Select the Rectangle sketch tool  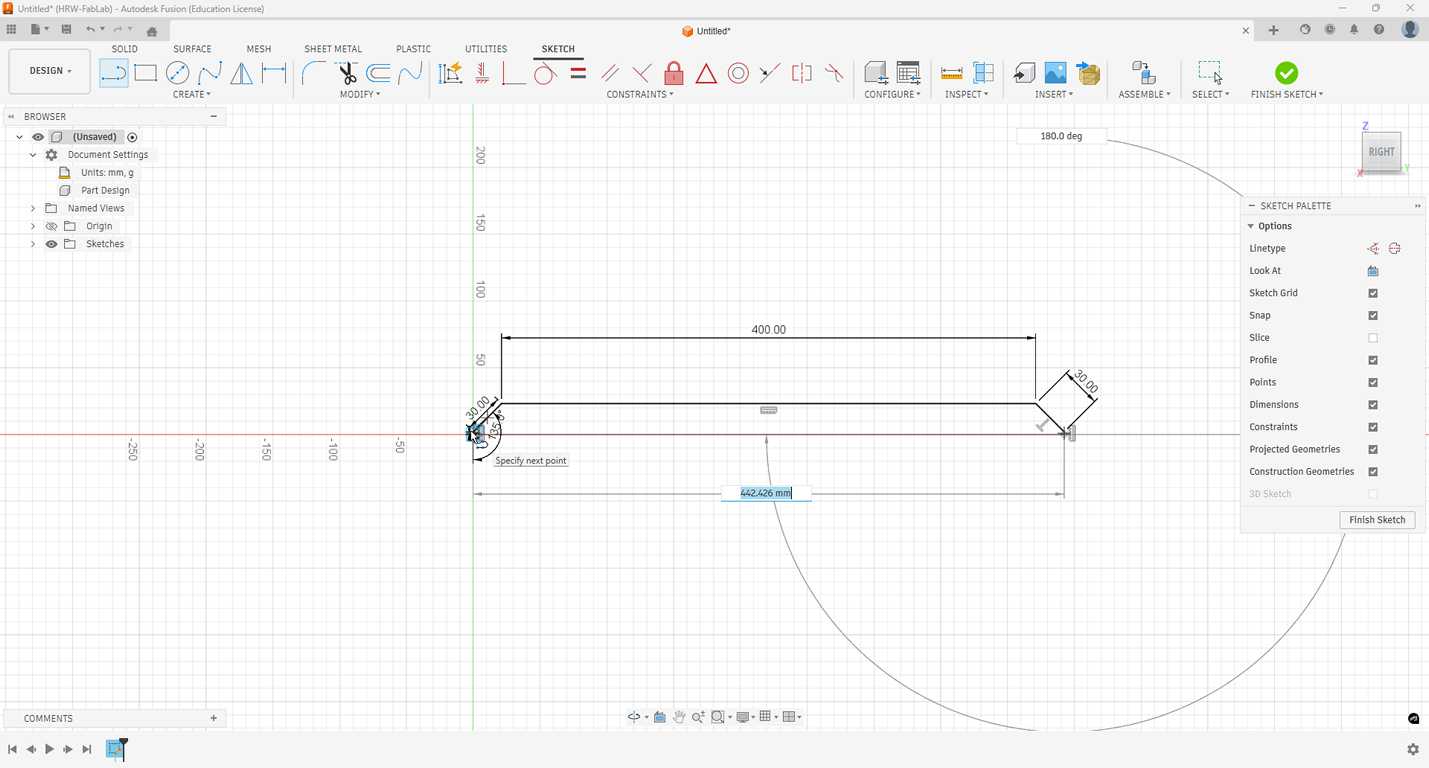point(146,73)
